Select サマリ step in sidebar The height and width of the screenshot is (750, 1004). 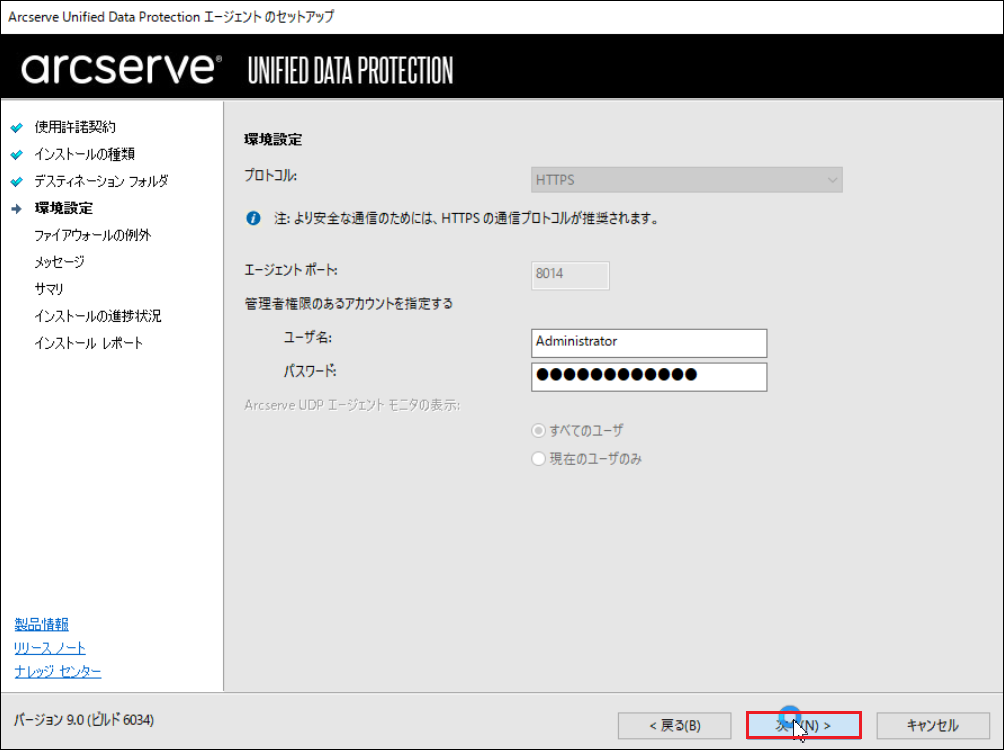49,289
